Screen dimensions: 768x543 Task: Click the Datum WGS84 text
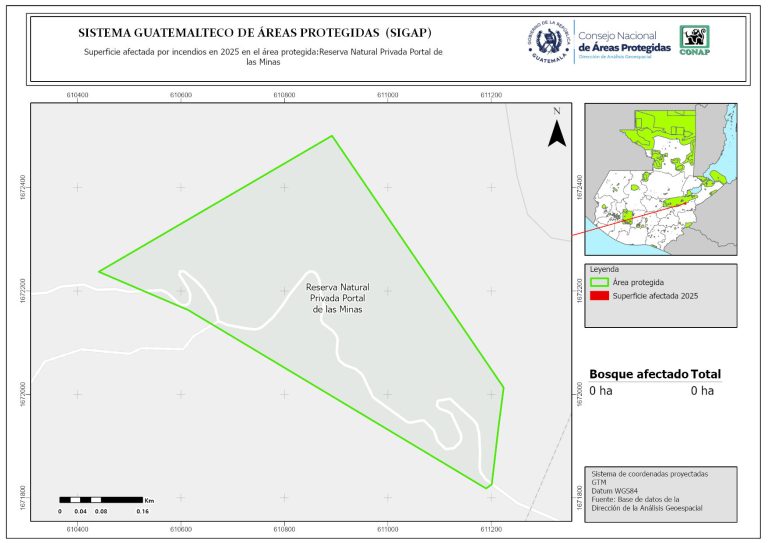click(x=616, y=490)
